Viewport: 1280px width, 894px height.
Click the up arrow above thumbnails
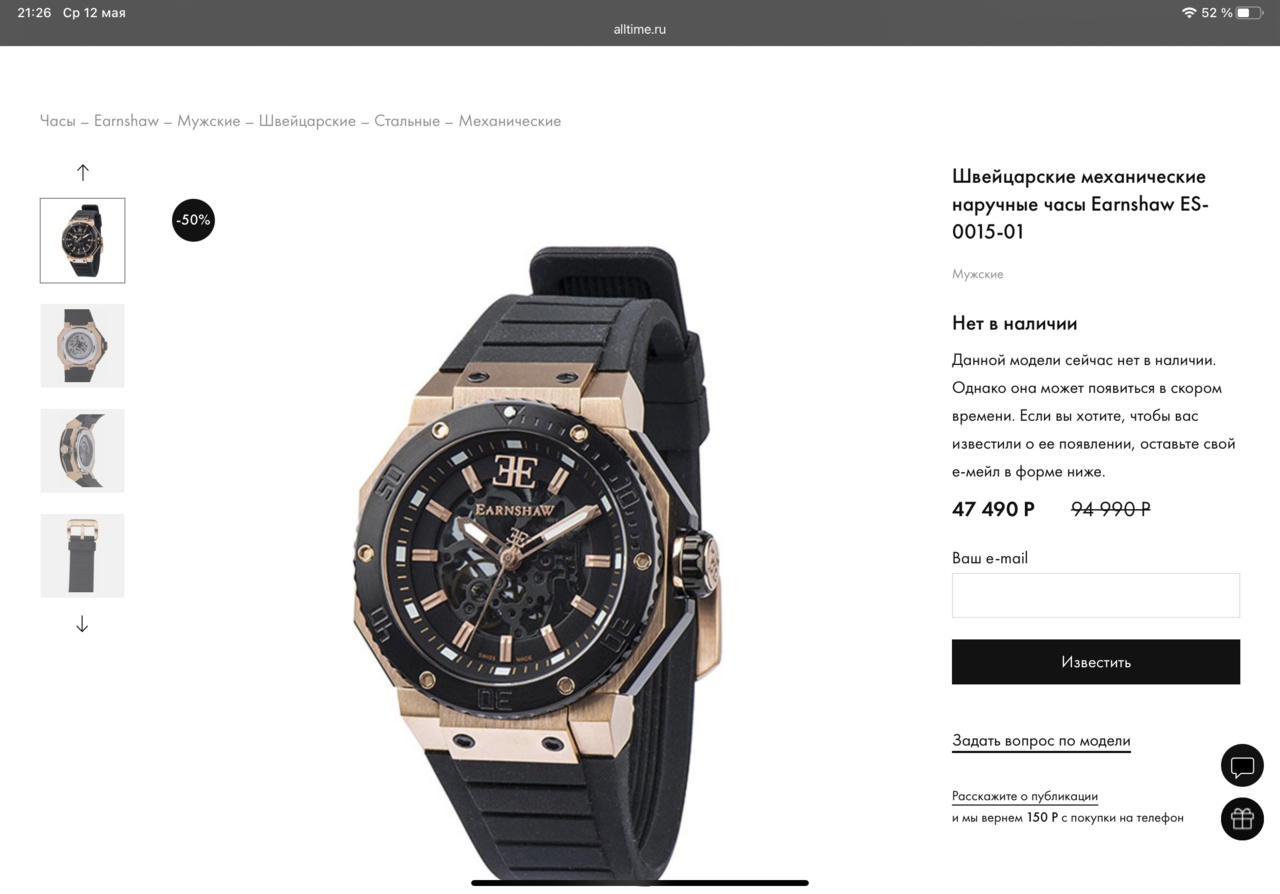[x=83, y=172]
